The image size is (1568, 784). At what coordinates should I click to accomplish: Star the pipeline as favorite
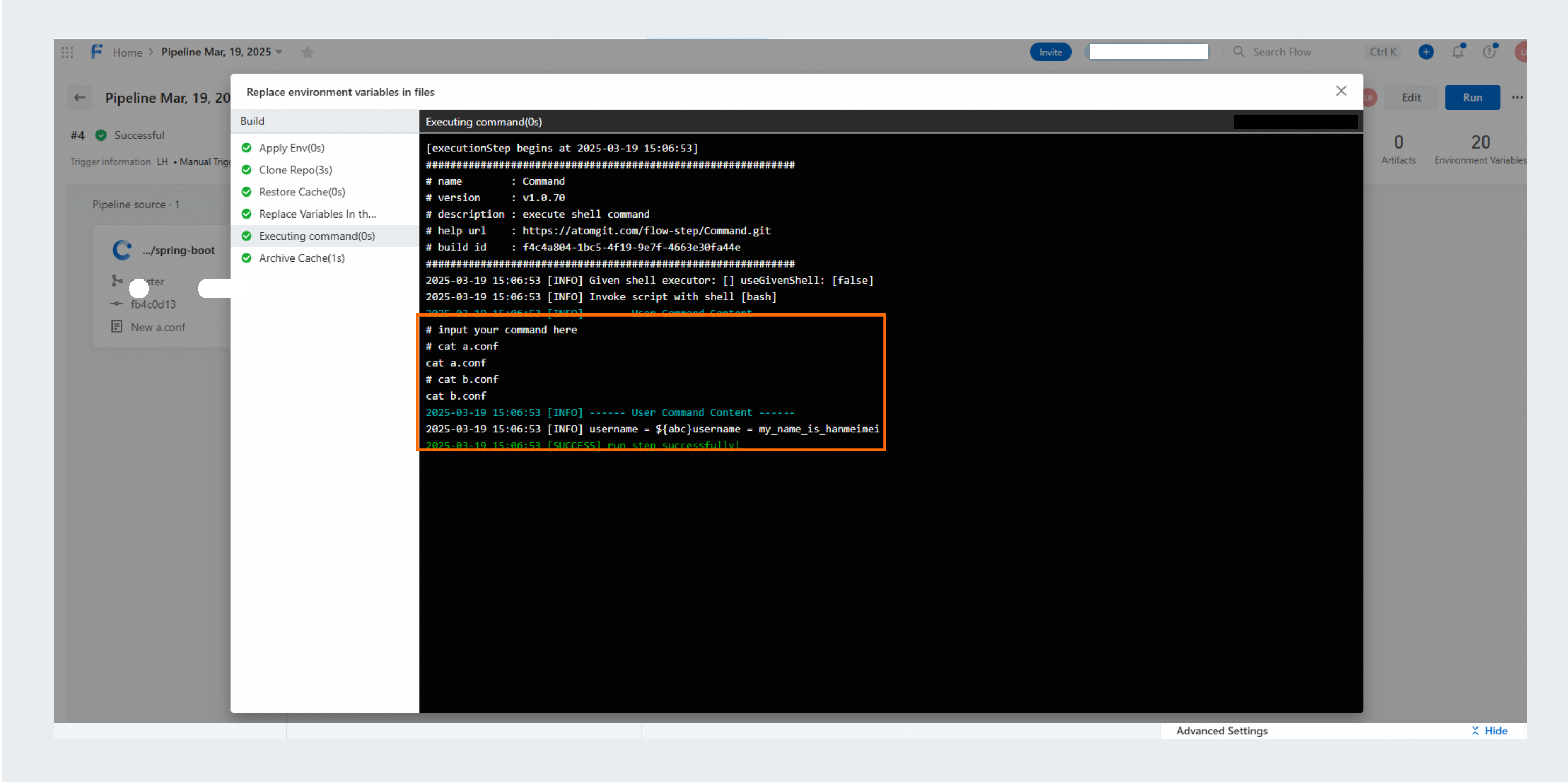point(307,52)
